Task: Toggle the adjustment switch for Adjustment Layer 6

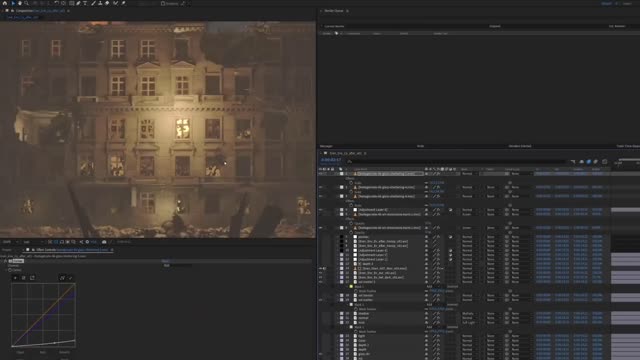Action: 451,210
